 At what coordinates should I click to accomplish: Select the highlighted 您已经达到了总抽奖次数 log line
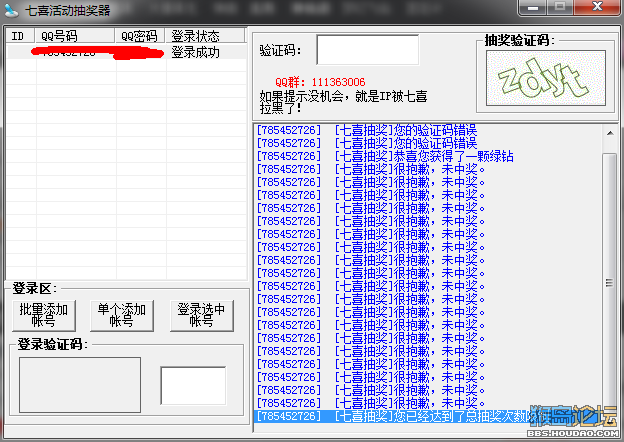pos(428,416)
